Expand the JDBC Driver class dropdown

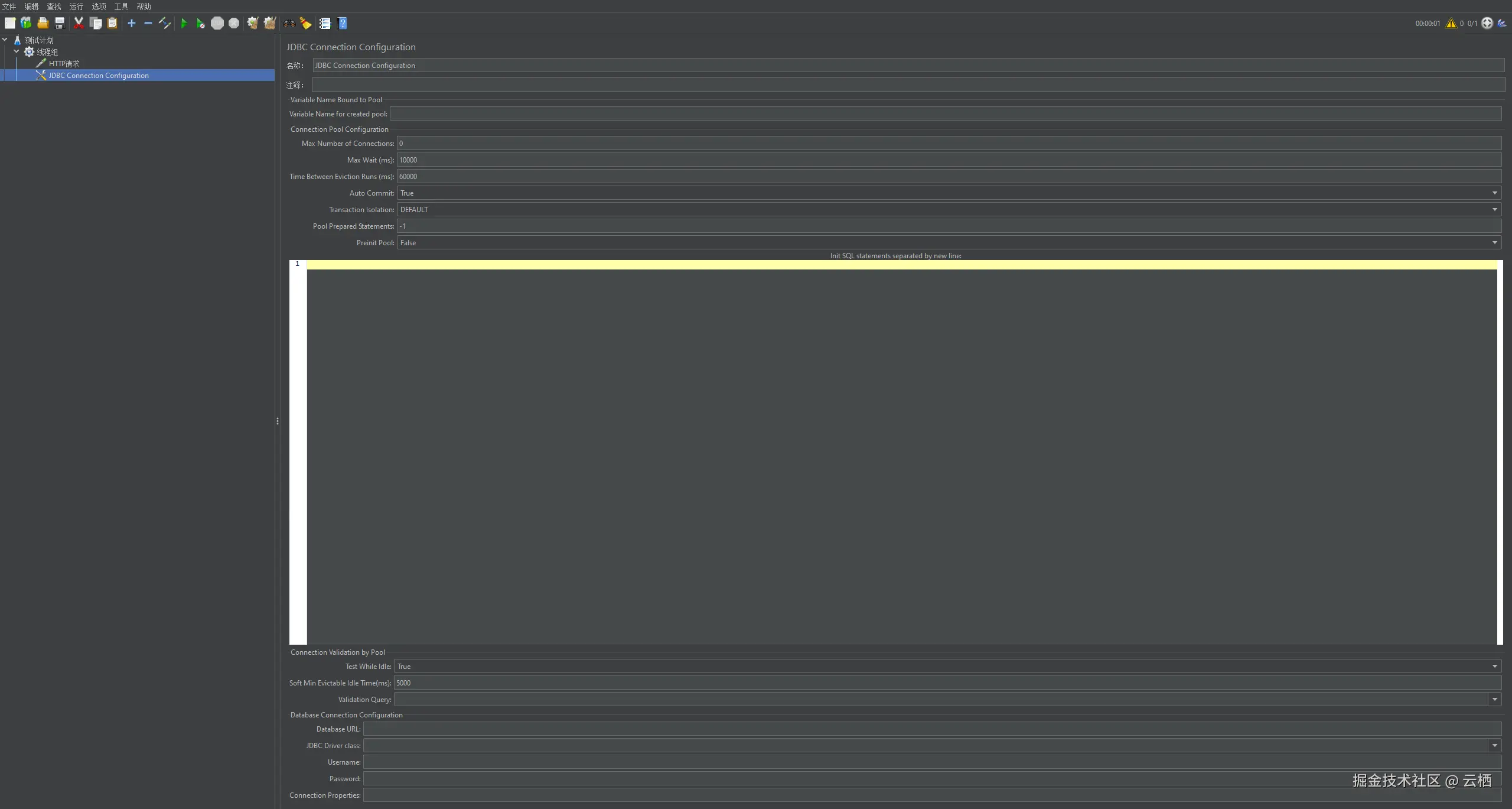click(x=1494, y=746)
